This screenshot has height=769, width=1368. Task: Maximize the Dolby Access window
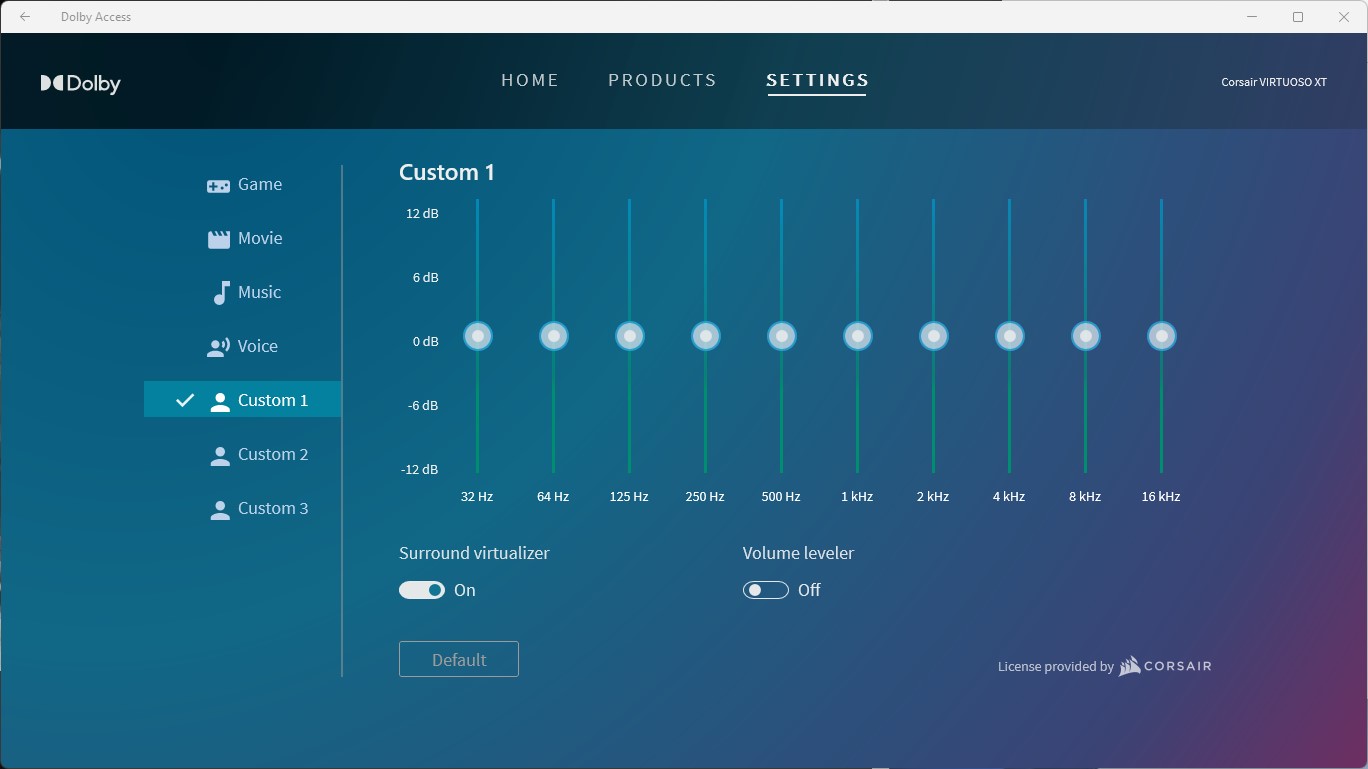coord(1298,17)
